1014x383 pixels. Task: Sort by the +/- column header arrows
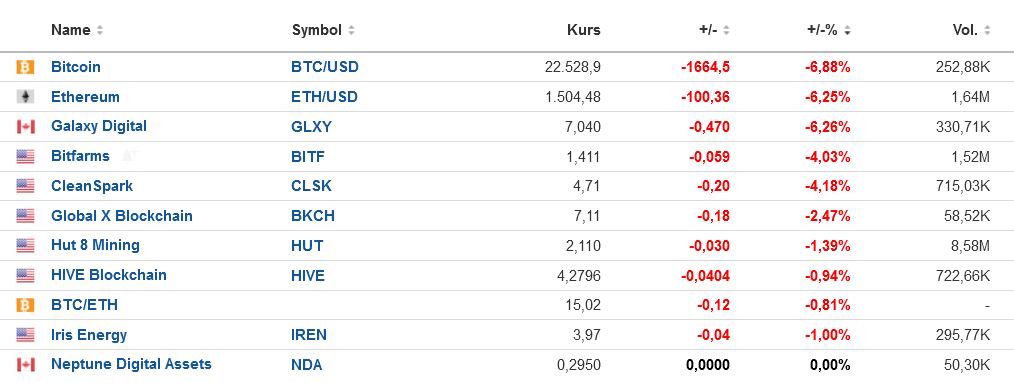pyautogui.click(x=726, y=30)
